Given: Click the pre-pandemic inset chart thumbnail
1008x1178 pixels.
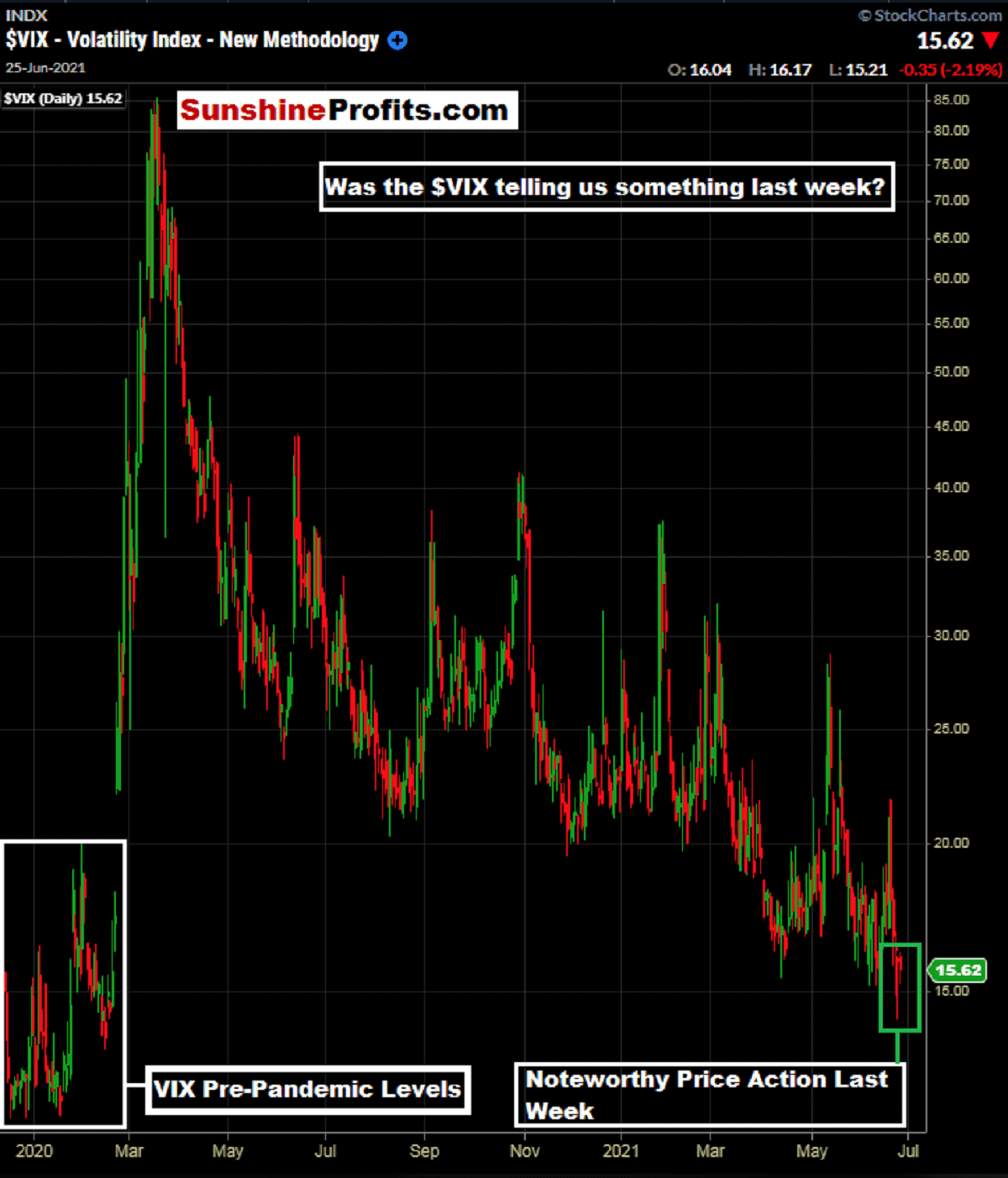Looking at the screenshot, I should (x=64, y=983).
